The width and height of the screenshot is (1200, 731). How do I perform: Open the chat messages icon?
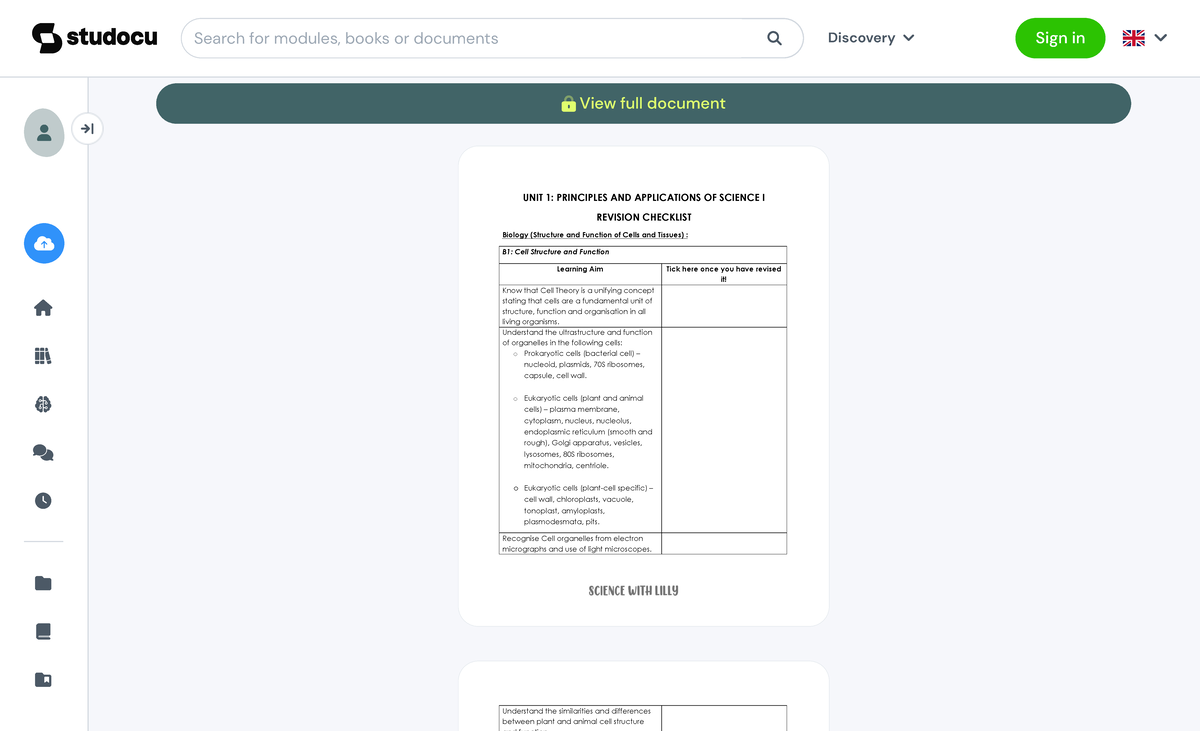click(43, 452)
